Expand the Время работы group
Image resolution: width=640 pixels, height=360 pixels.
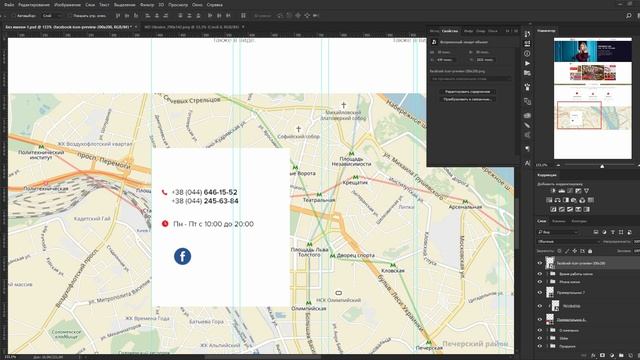[x=547, y=274]
